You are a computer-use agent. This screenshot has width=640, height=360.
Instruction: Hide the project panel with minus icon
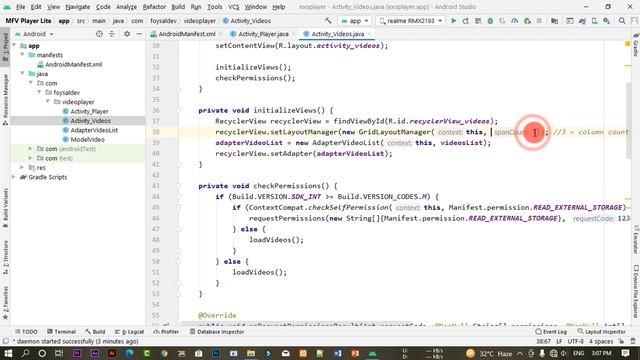click(x=139, y=34)
